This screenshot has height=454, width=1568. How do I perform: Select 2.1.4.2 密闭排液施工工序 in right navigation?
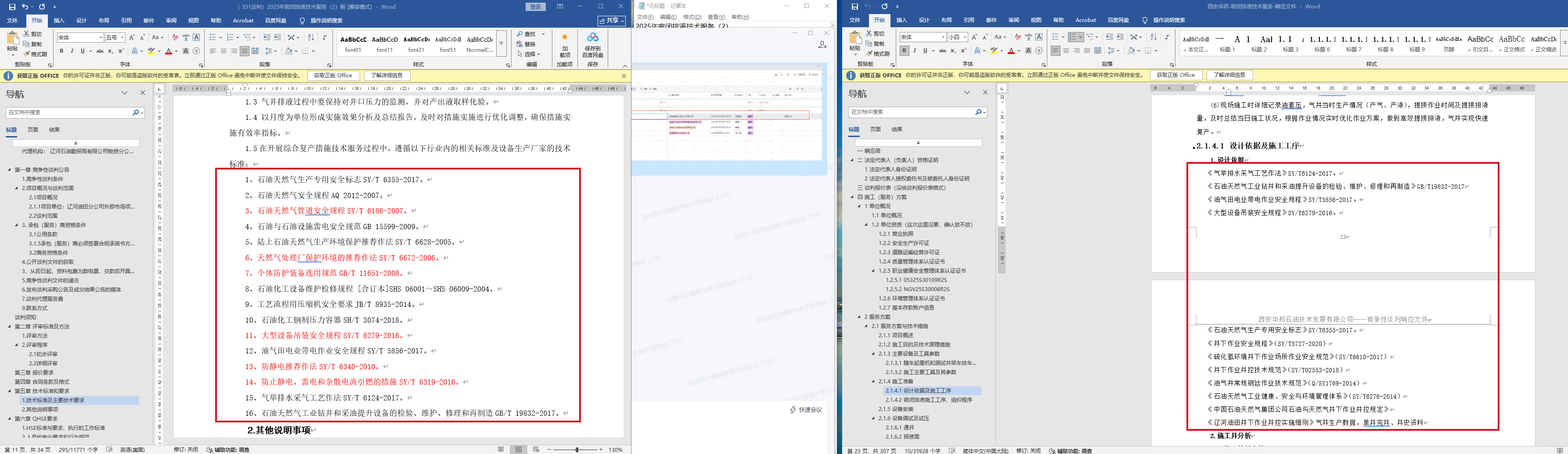click(928, 400)
